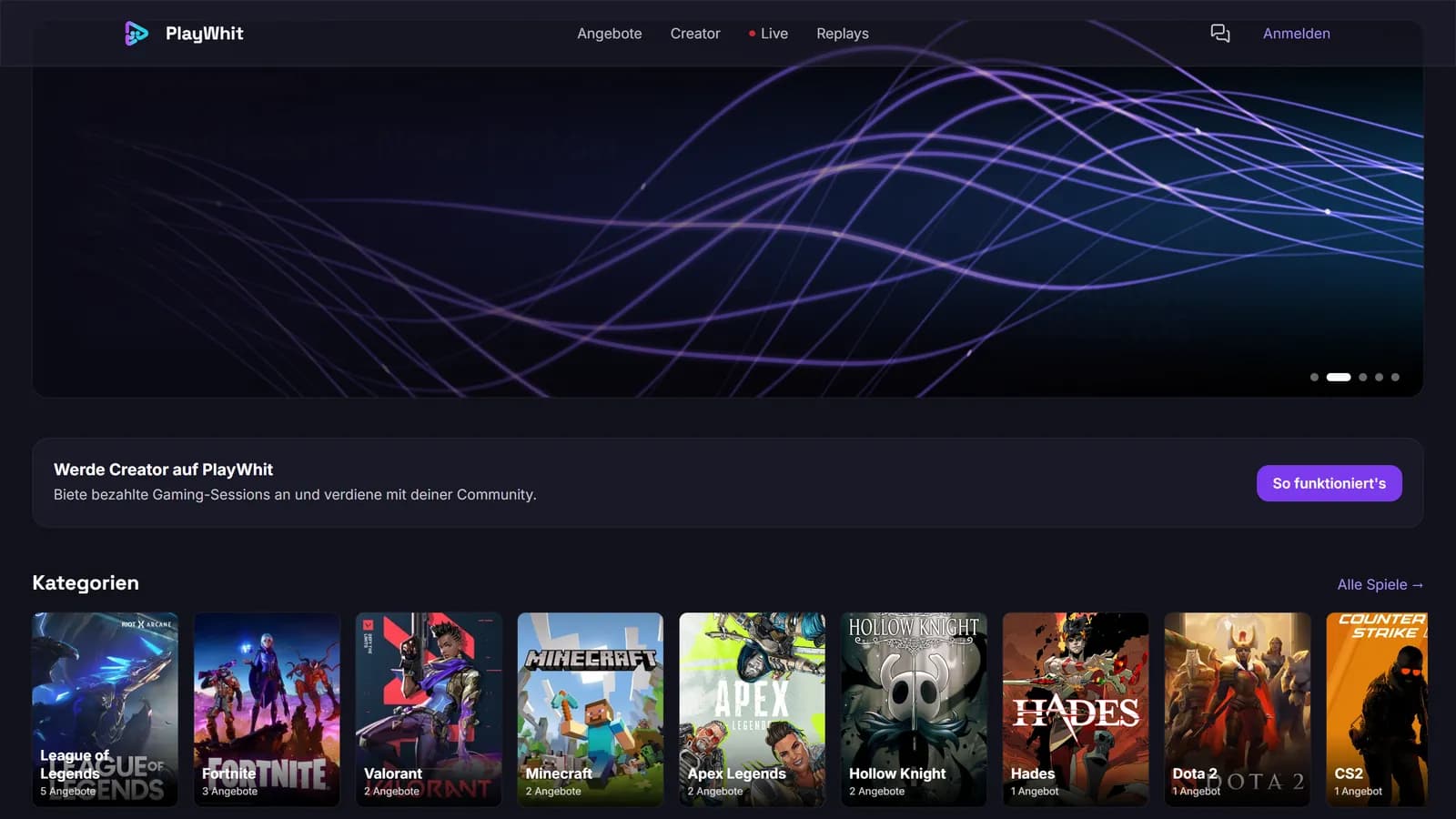Open the Hollow Knight category card
Viewport: 1456px width, 819px height.
914,709
